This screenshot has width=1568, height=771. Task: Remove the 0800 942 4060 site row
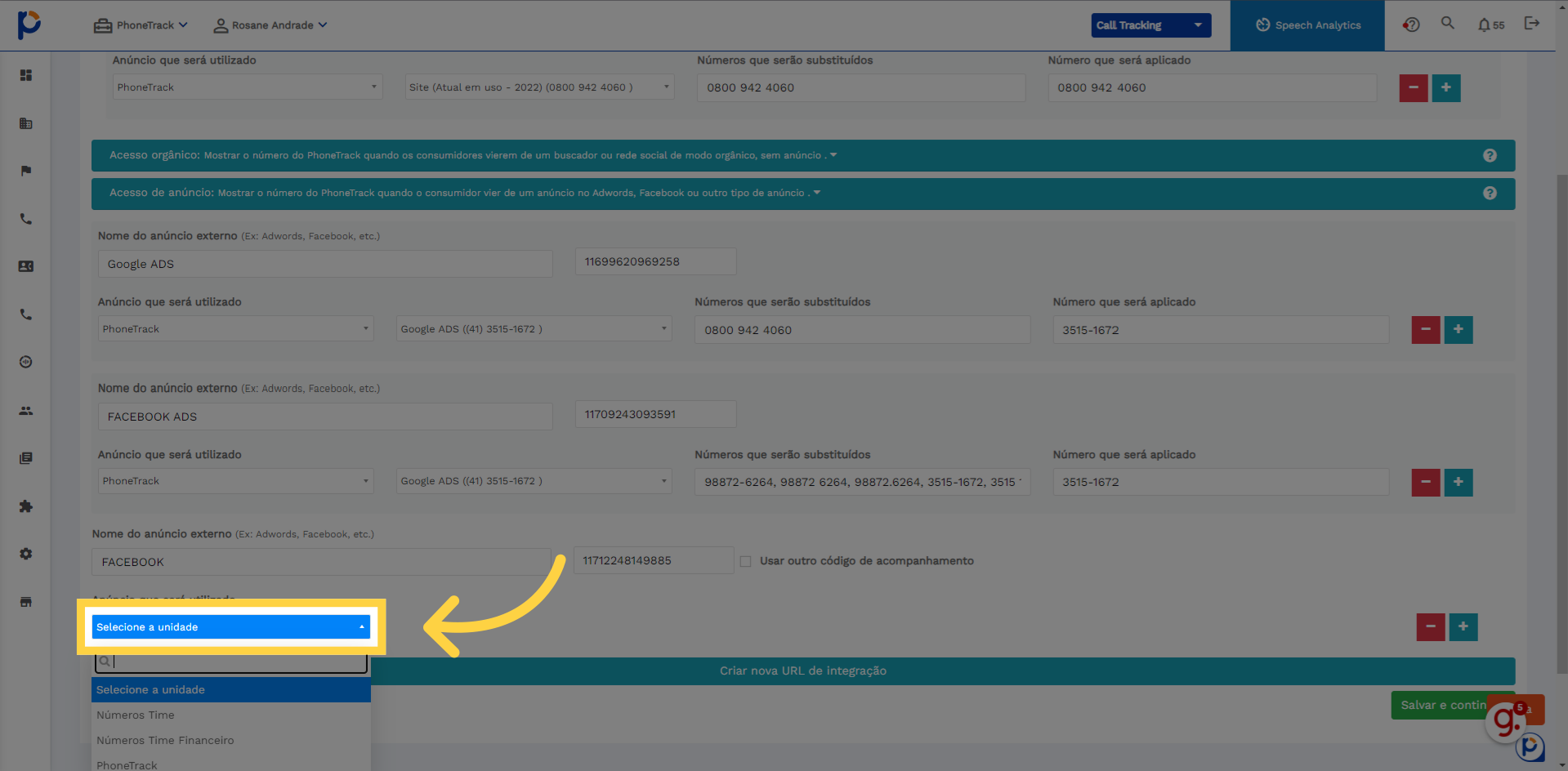pos(1414,87)
